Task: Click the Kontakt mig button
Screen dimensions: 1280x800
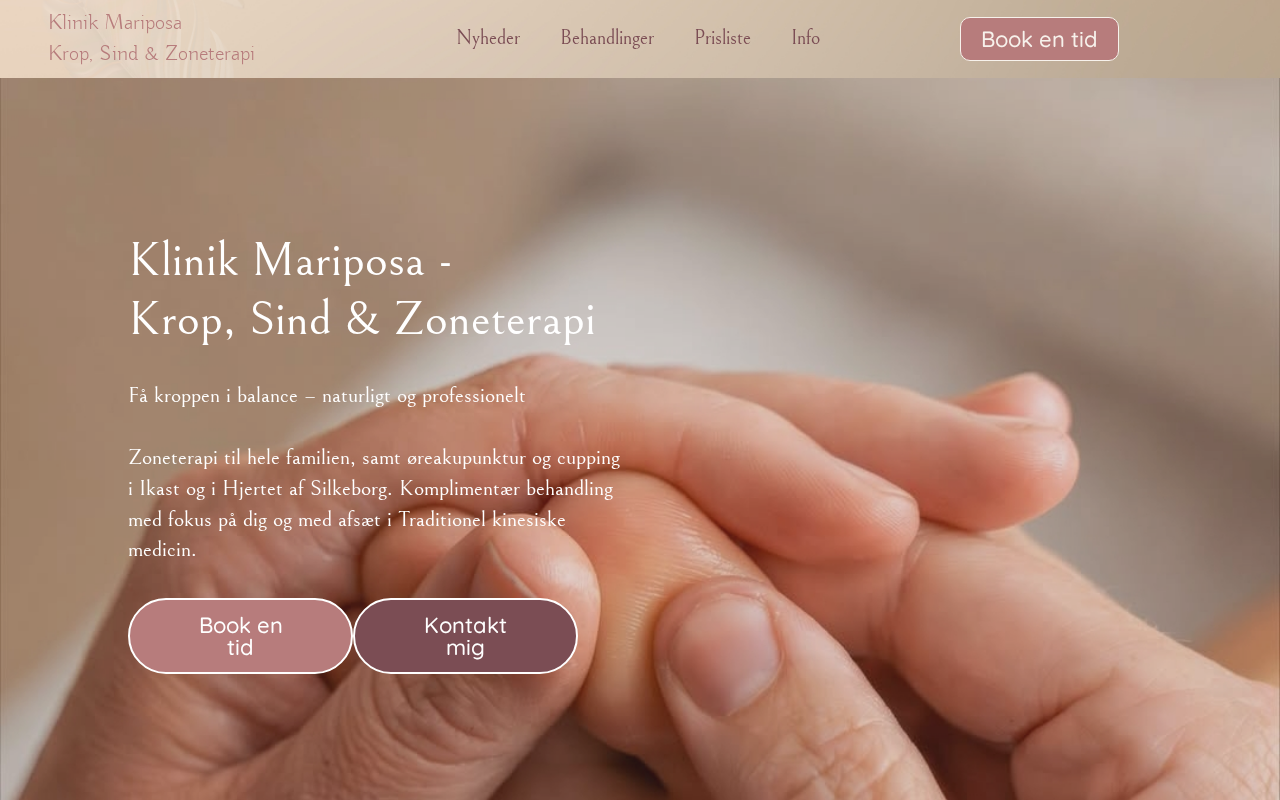Action: pyautogui.click(x=465, y=636)
